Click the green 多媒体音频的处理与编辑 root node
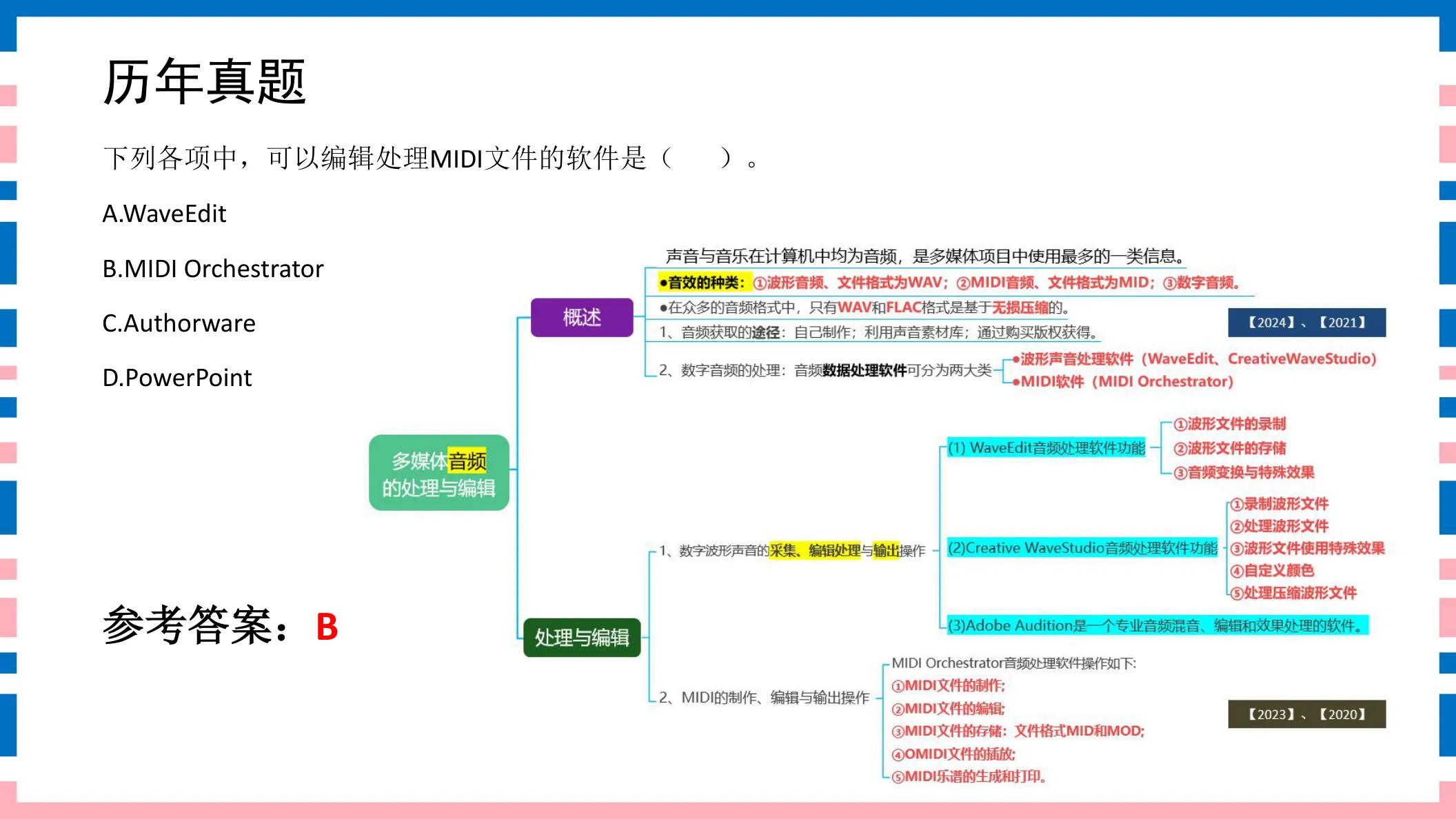The height and width of the screenshot is (819, 1456). coord(439,473)
